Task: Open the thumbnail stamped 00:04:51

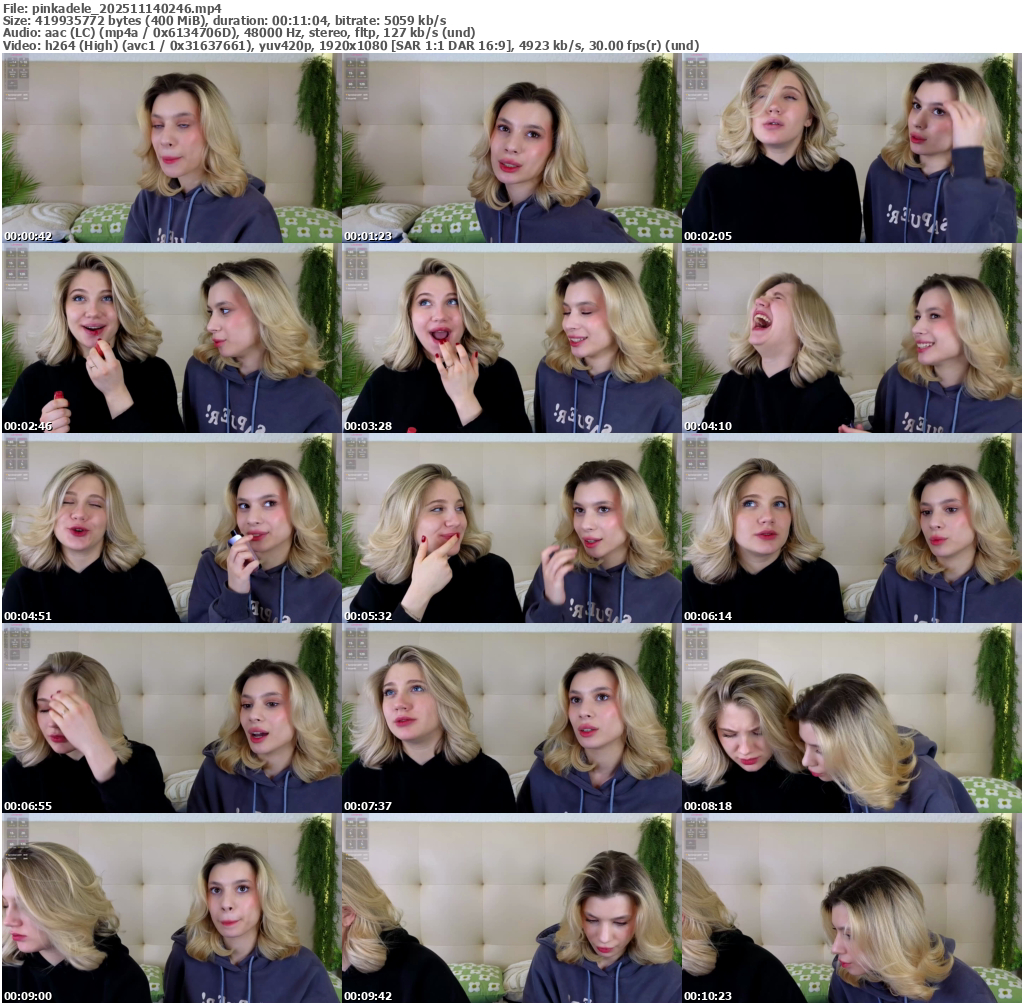Action: click(171, 528)
